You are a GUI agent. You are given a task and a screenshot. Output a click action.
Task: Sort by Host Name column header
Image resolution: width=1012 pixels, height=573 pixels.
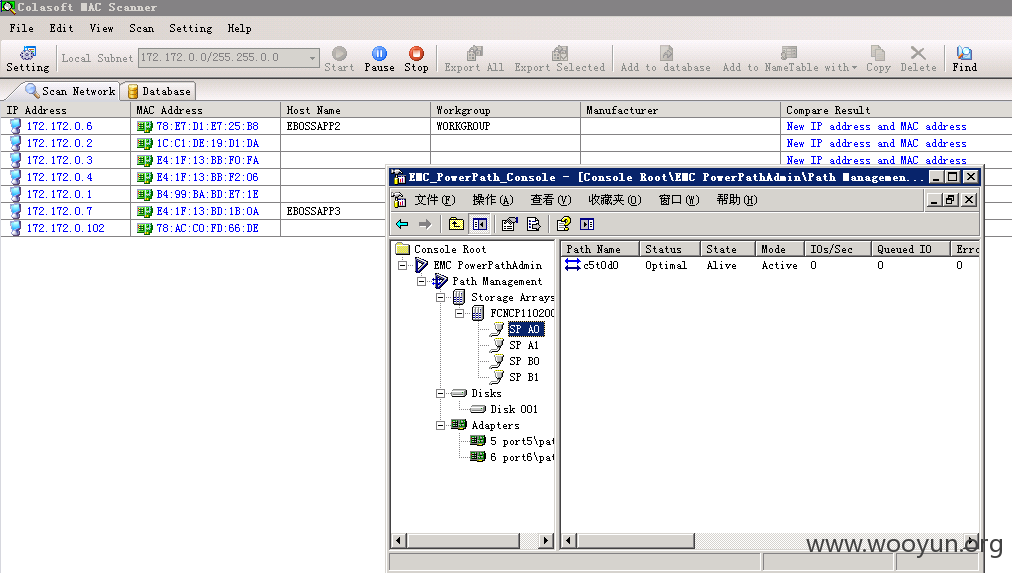[x=356, y=110]
